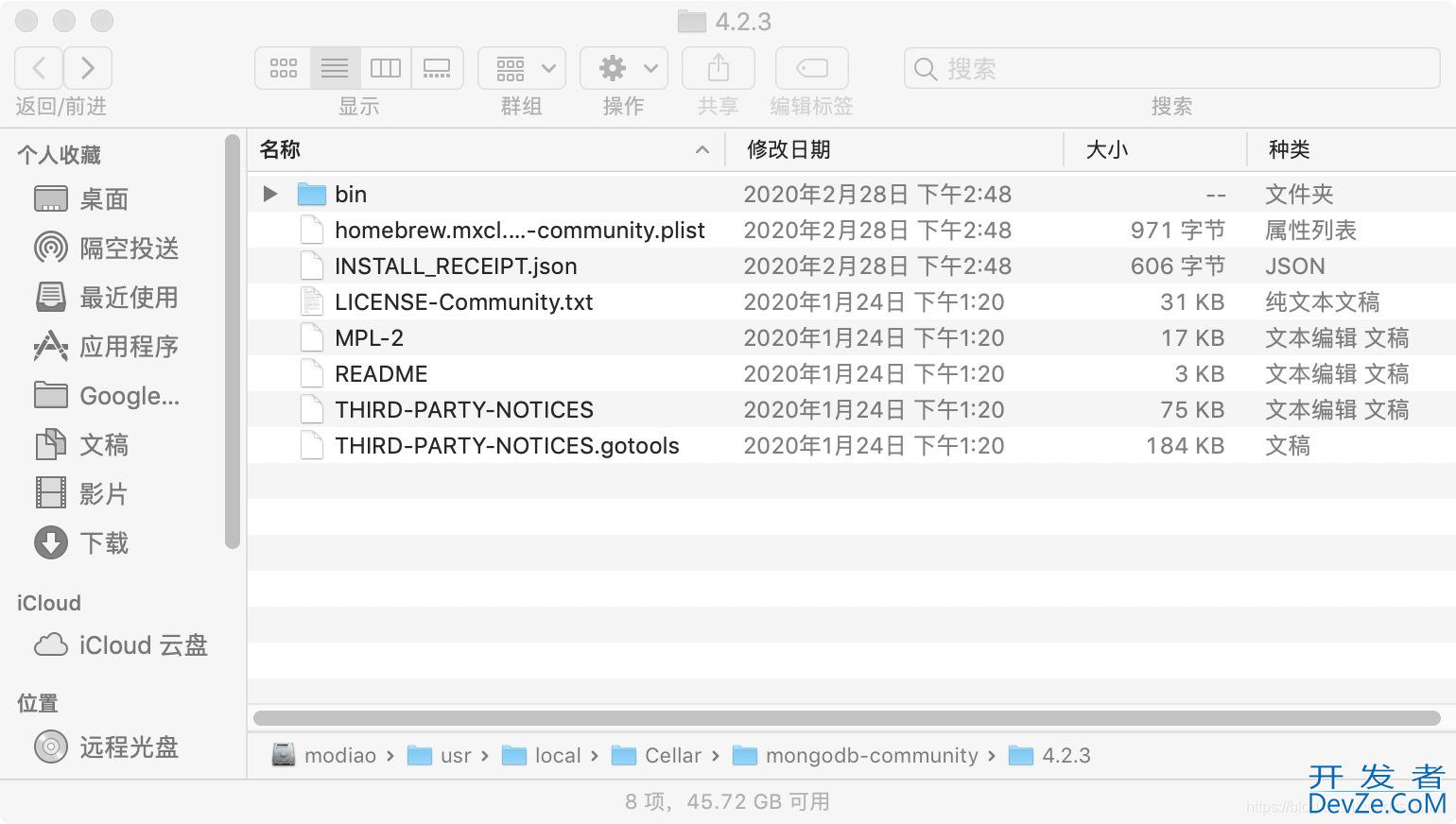1456x824 pixels.
Task: Toggle the sort direction arrow in Name column
Action: point(702,149)
